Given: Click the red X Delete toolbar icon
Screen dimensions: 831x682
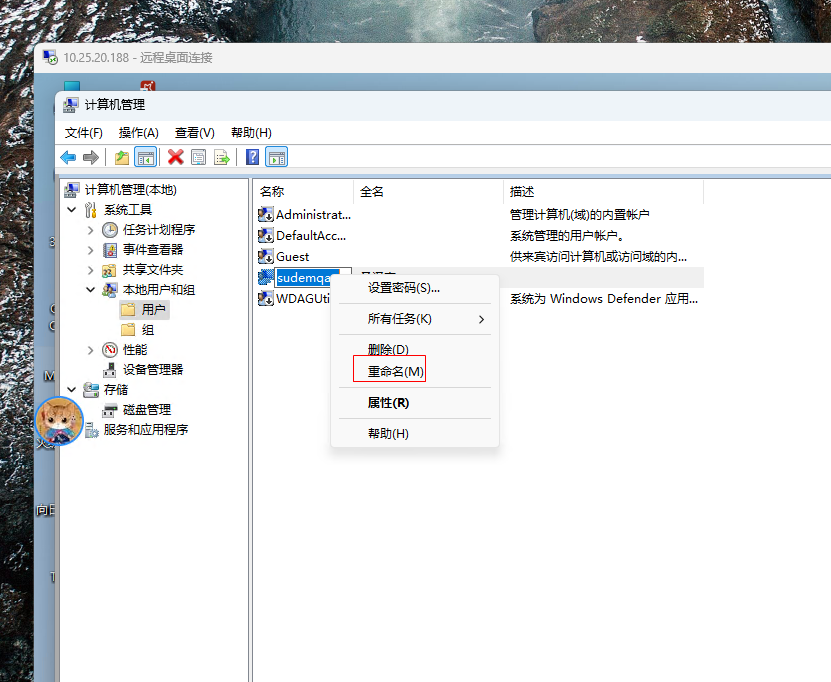Looking at the screenshot, I should click(176, 157).
